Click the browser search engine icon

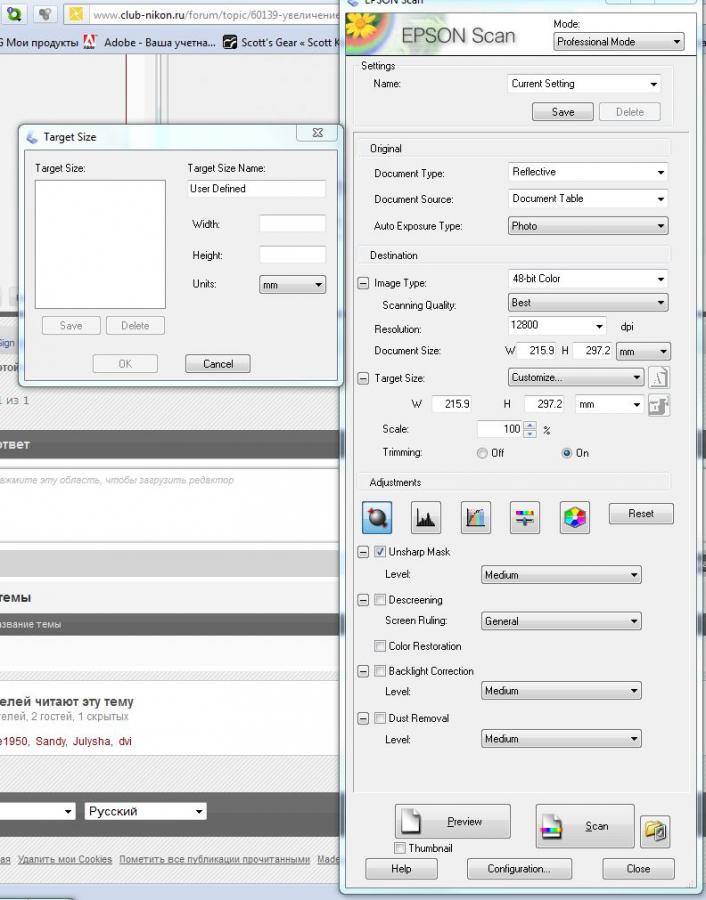coord(14,14)
